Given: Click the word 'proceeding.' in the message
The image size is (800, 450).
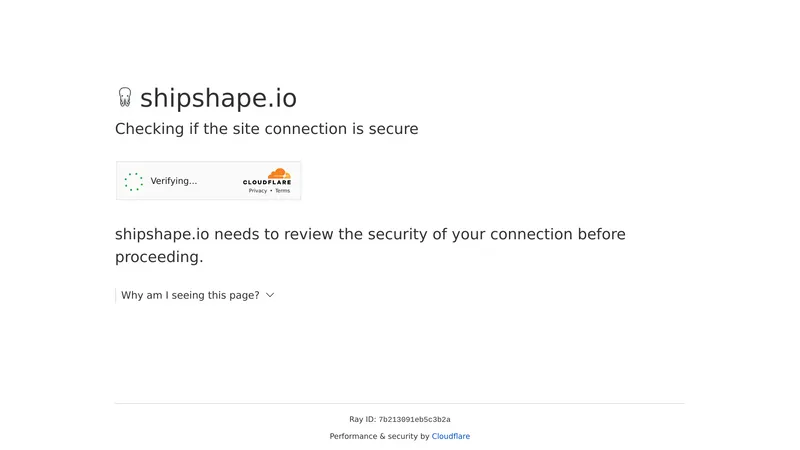Looking at the screenshot, I should 159,257.
